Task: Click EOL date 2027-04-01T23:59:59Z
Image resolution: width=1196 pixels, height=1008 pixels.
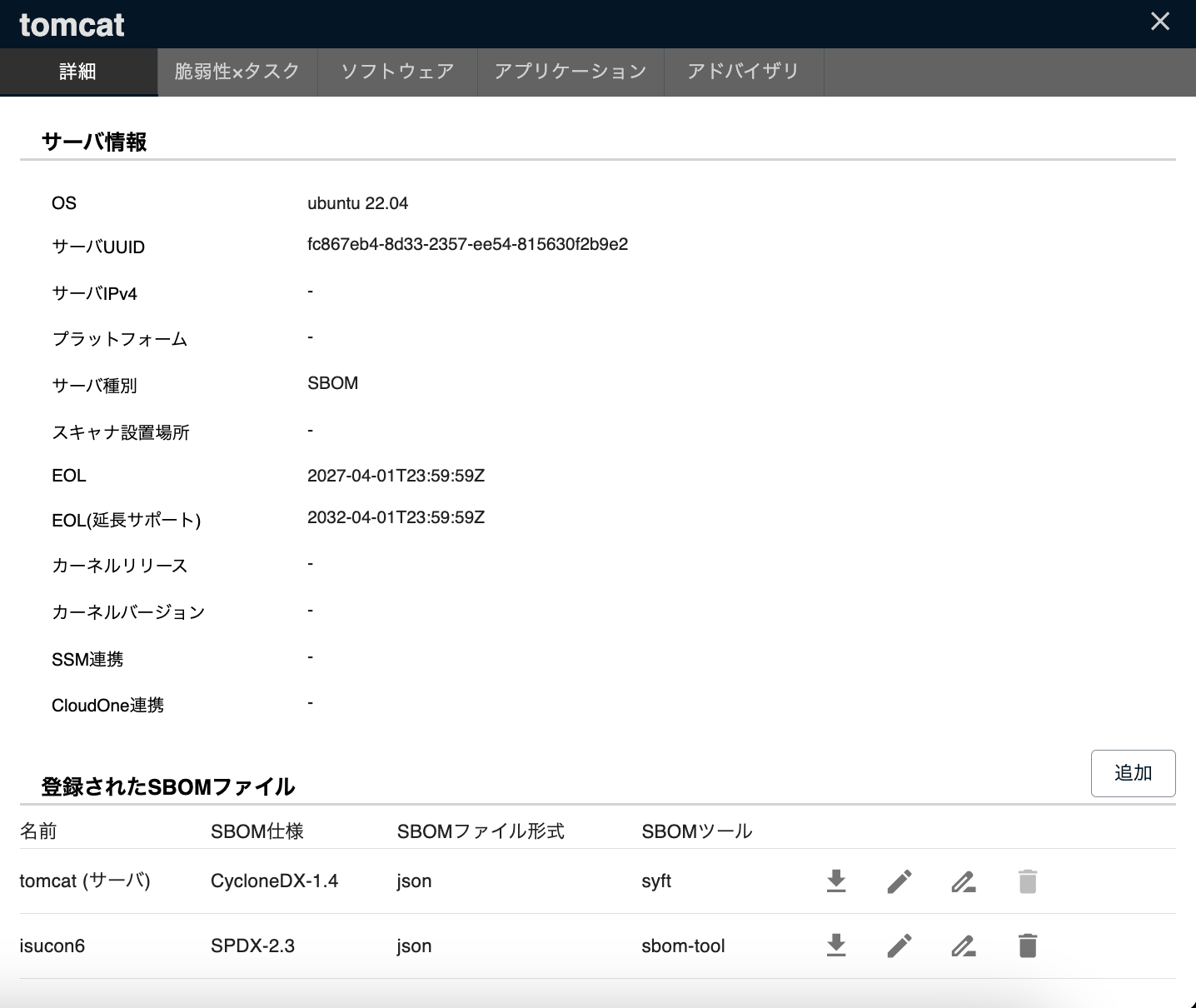Action: (396, 476)
